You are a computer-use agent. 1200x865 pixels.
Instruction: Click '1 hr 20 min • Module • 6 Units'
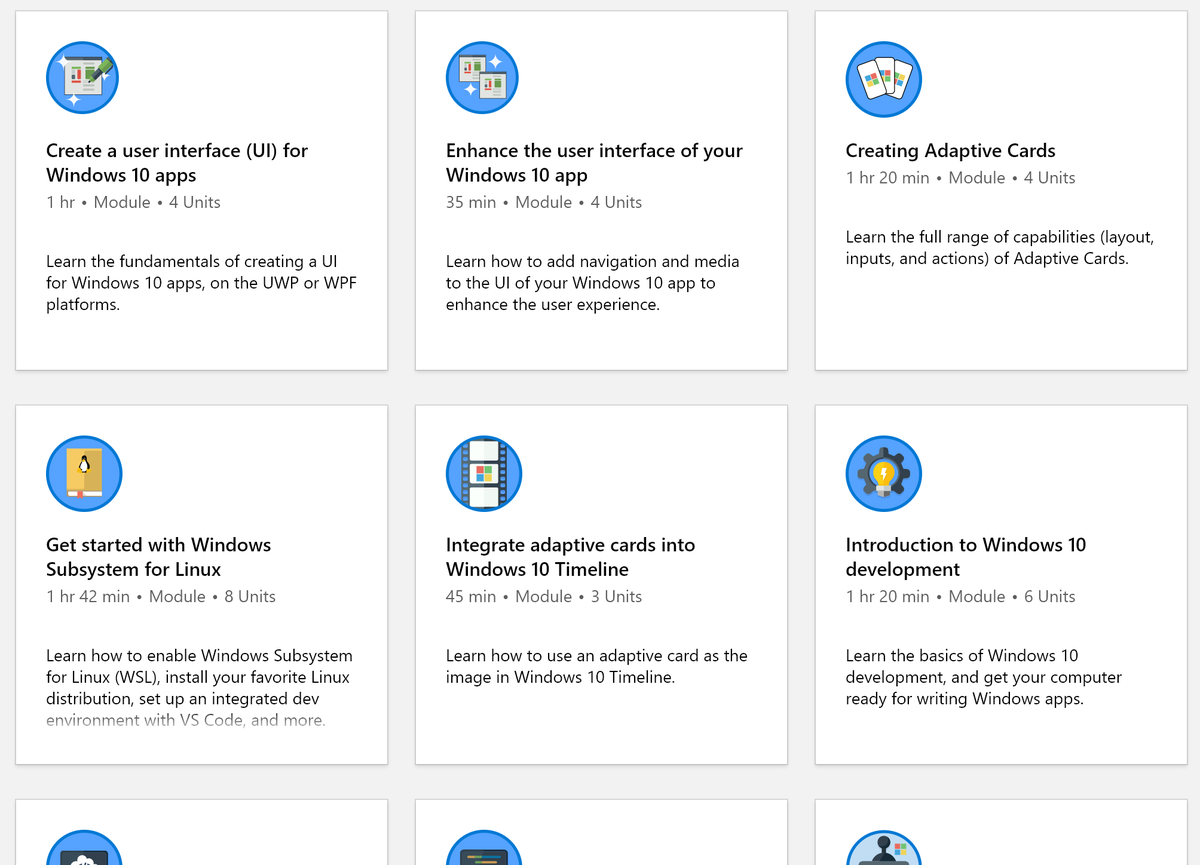pyautogui.click(x=960, y=596)
